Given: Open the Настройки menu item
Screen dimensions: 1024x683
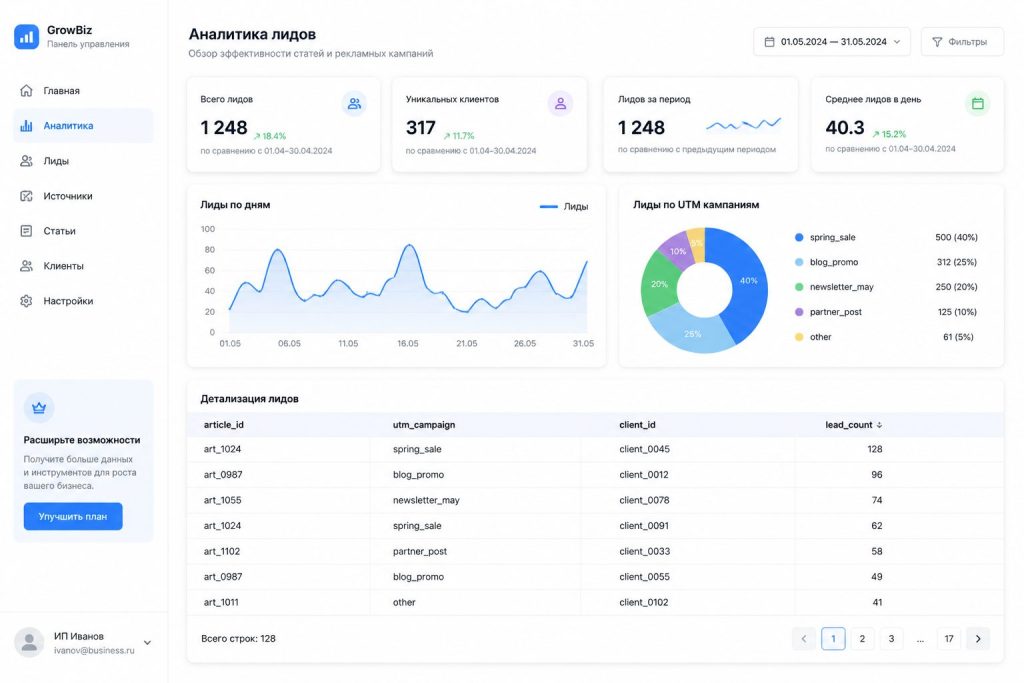Looking at the screenshot, I should [x=84, y=301].
